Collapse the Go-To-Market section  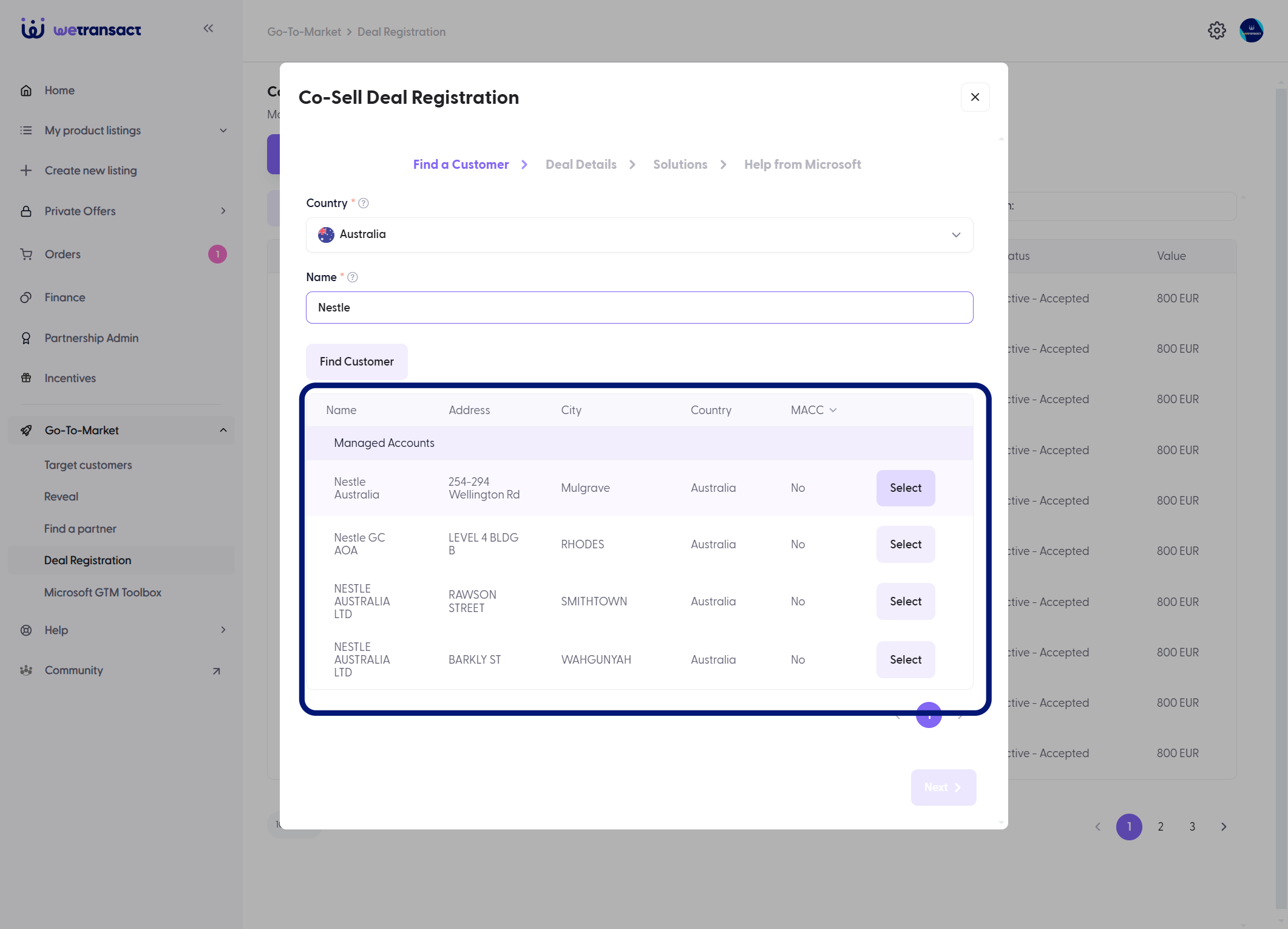point(223,430)
